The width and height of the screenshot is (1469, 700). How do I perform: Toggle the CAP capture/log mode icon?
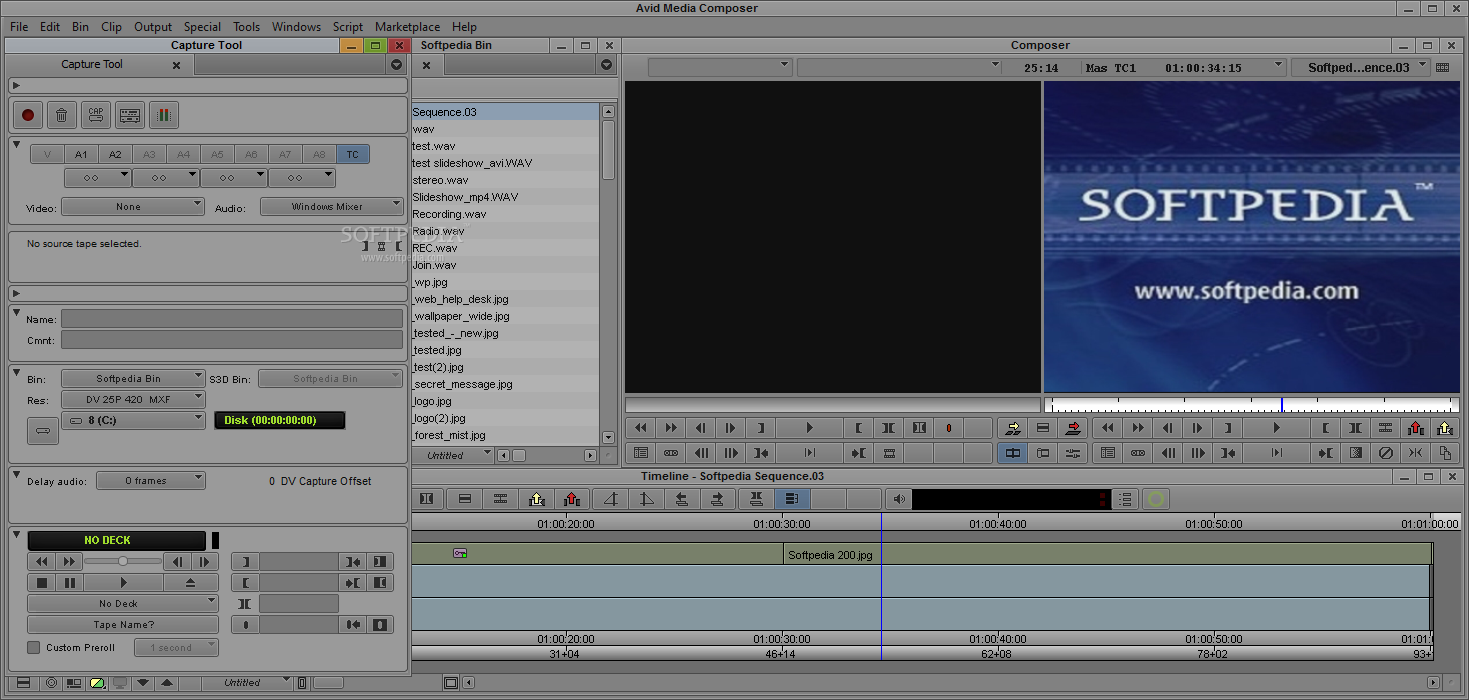tap(96, 115)
